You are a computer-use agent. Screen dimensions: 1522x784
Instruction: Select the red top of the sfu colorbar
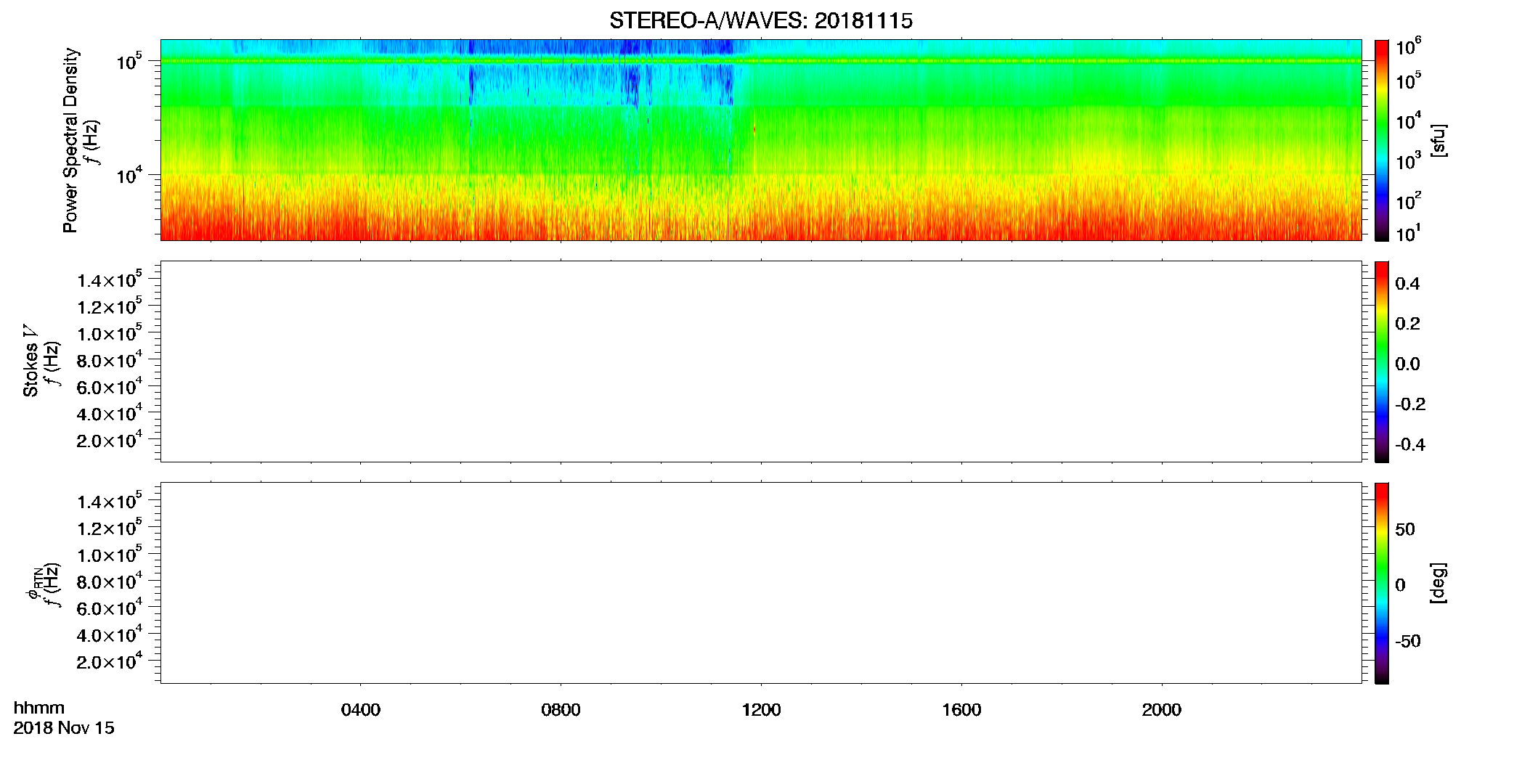point(1381,45)
